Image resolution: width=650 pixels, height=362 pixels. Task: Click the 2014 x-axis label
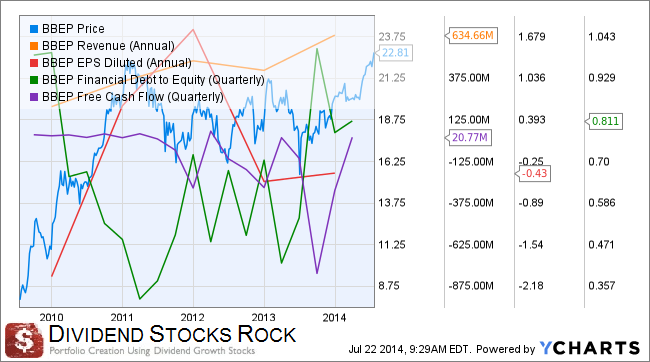[x=334, y=318]
